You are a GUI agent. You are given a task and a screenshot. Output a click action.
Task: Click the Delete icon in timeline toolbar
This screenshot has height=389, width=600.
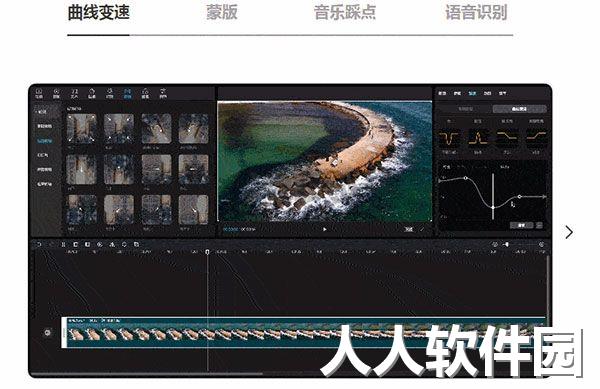coord(75,244)
